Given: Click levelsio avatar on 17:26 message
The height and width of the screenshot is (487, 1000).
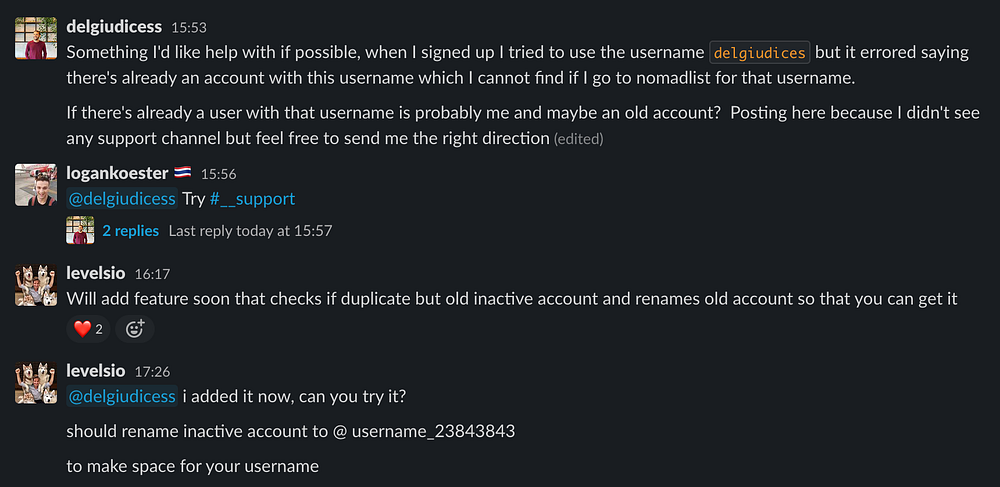Looking at the screenshot, I should (35, 382).
